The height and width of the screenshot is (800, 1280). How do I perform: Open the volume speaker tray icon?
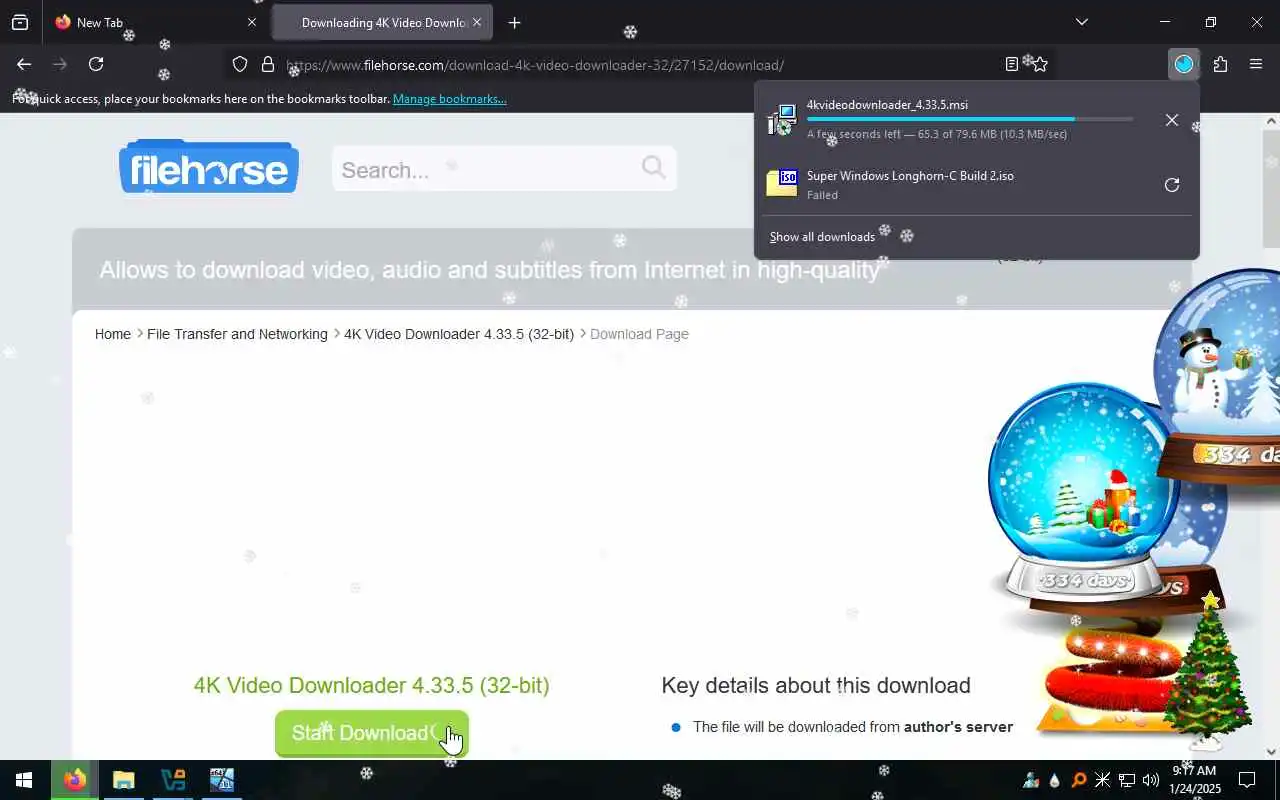click(1150, 780)
